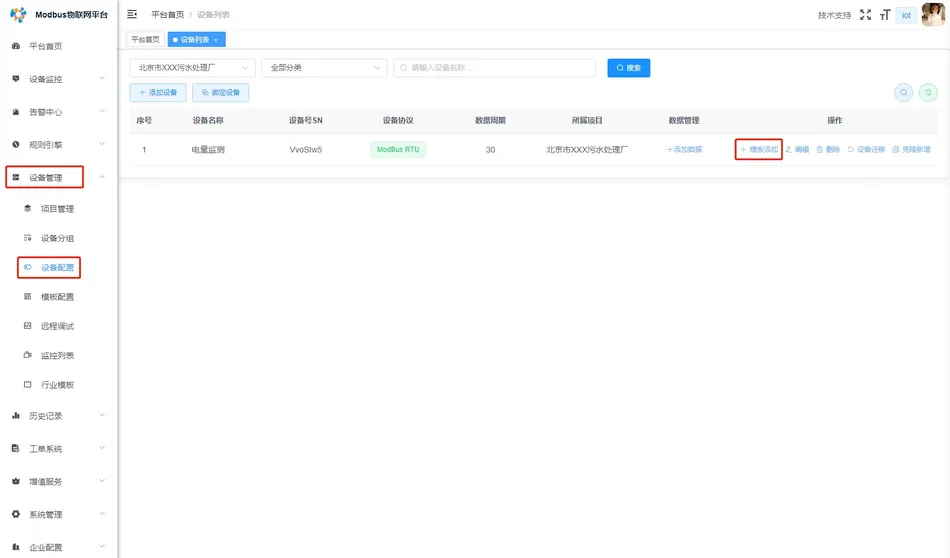Click 编辑 for device 电量监测
The width and height of the screenshot is (950, 558).
797,150
